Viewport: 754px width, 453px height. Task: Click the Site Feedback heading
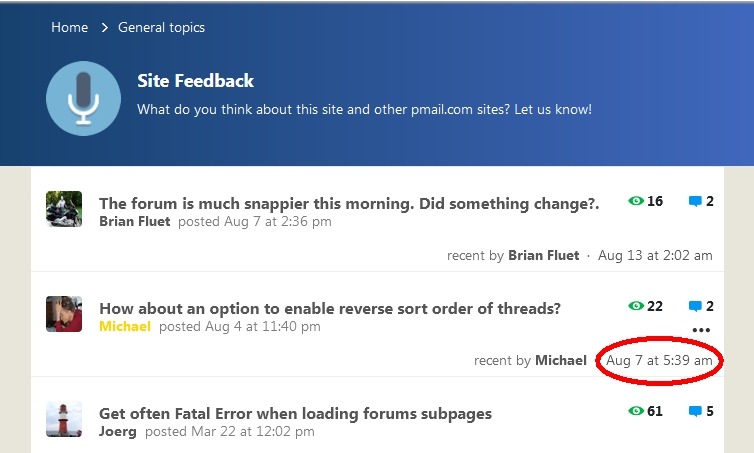point(195,81)
